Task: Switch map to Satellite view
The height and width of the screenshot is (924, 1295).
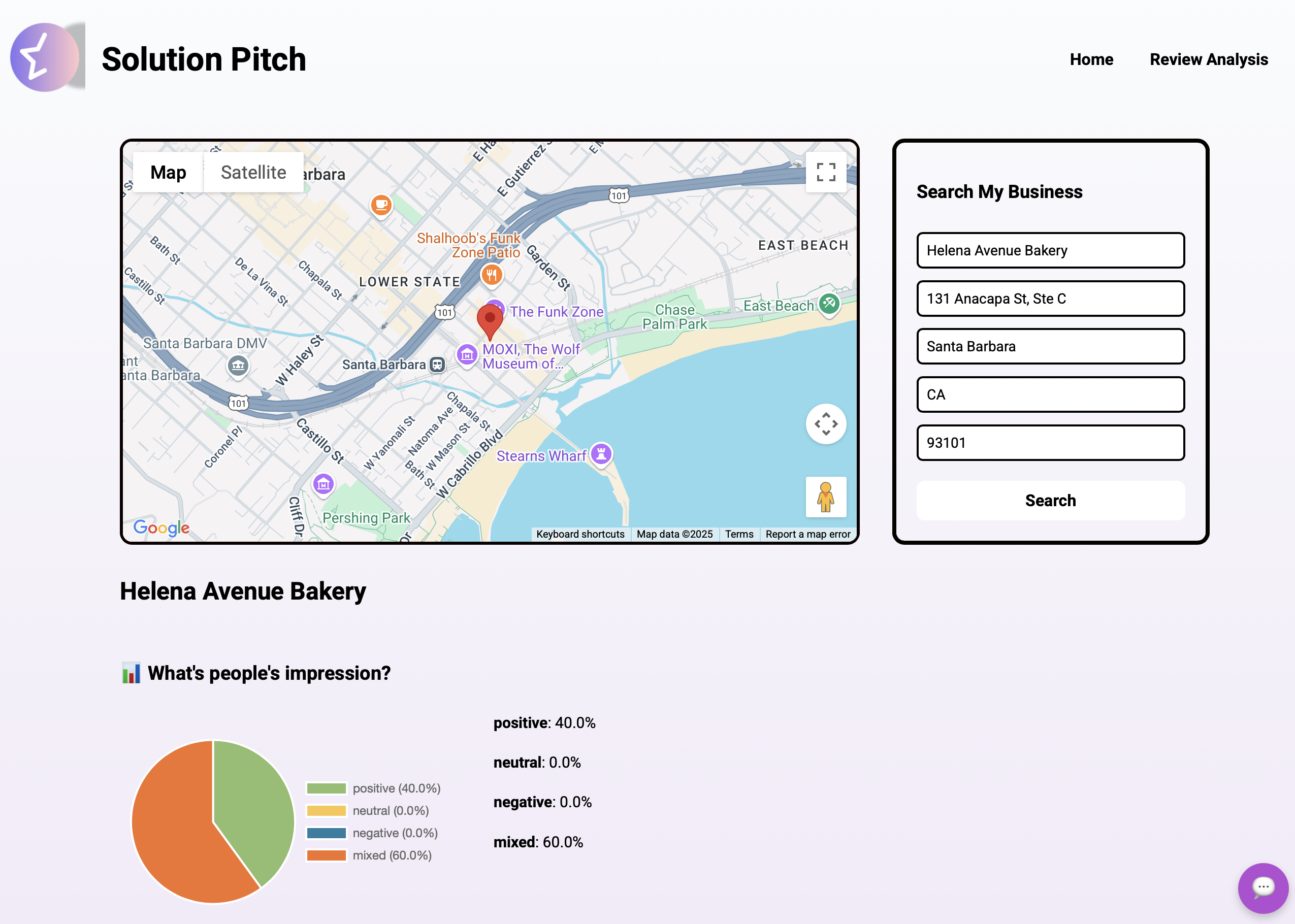Action: 253,172
